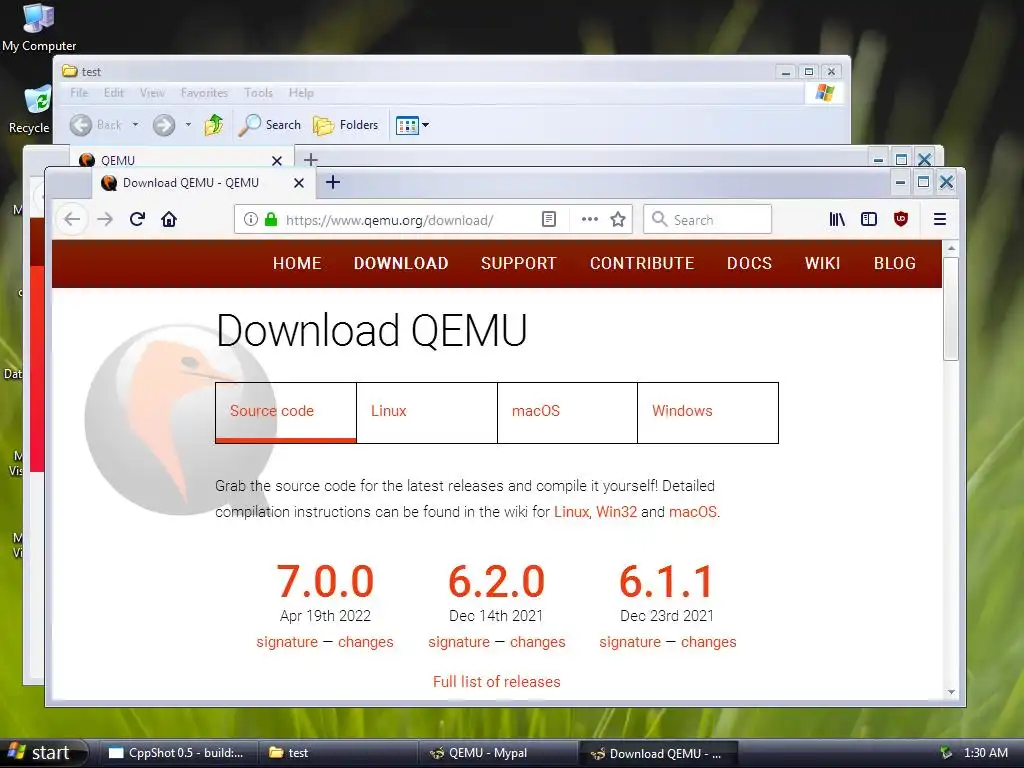
Task: Click the browser Search box
Action: click(707, 219)
